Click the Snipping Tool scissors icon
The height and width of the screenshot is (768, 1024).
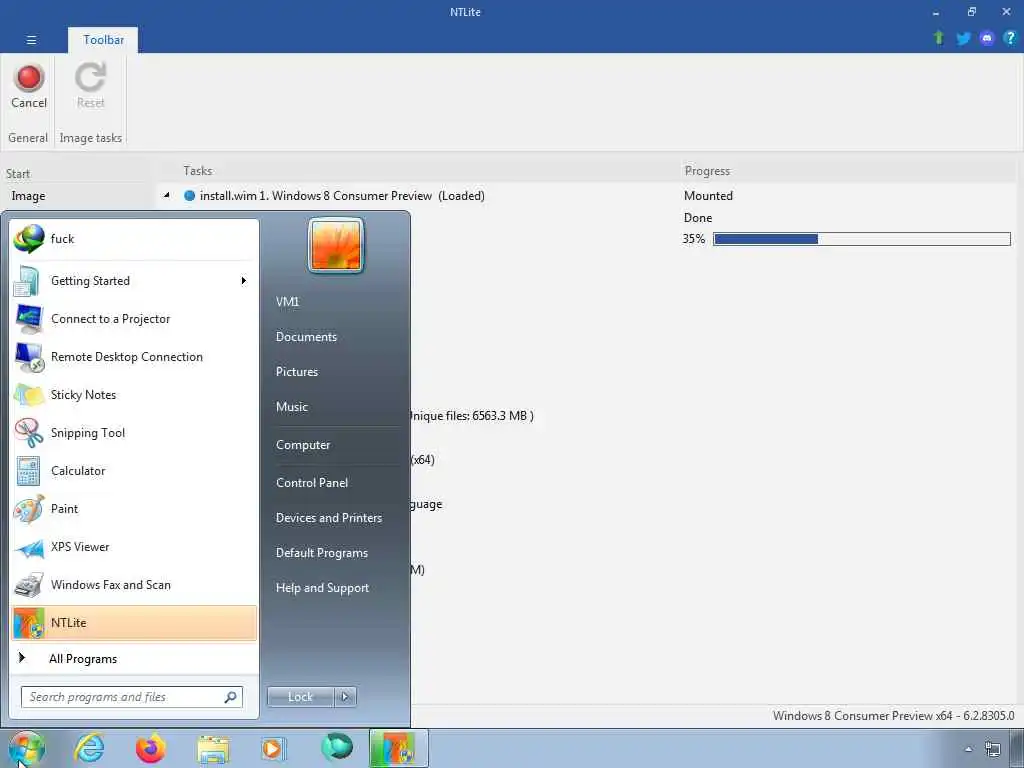pos(29,432)
